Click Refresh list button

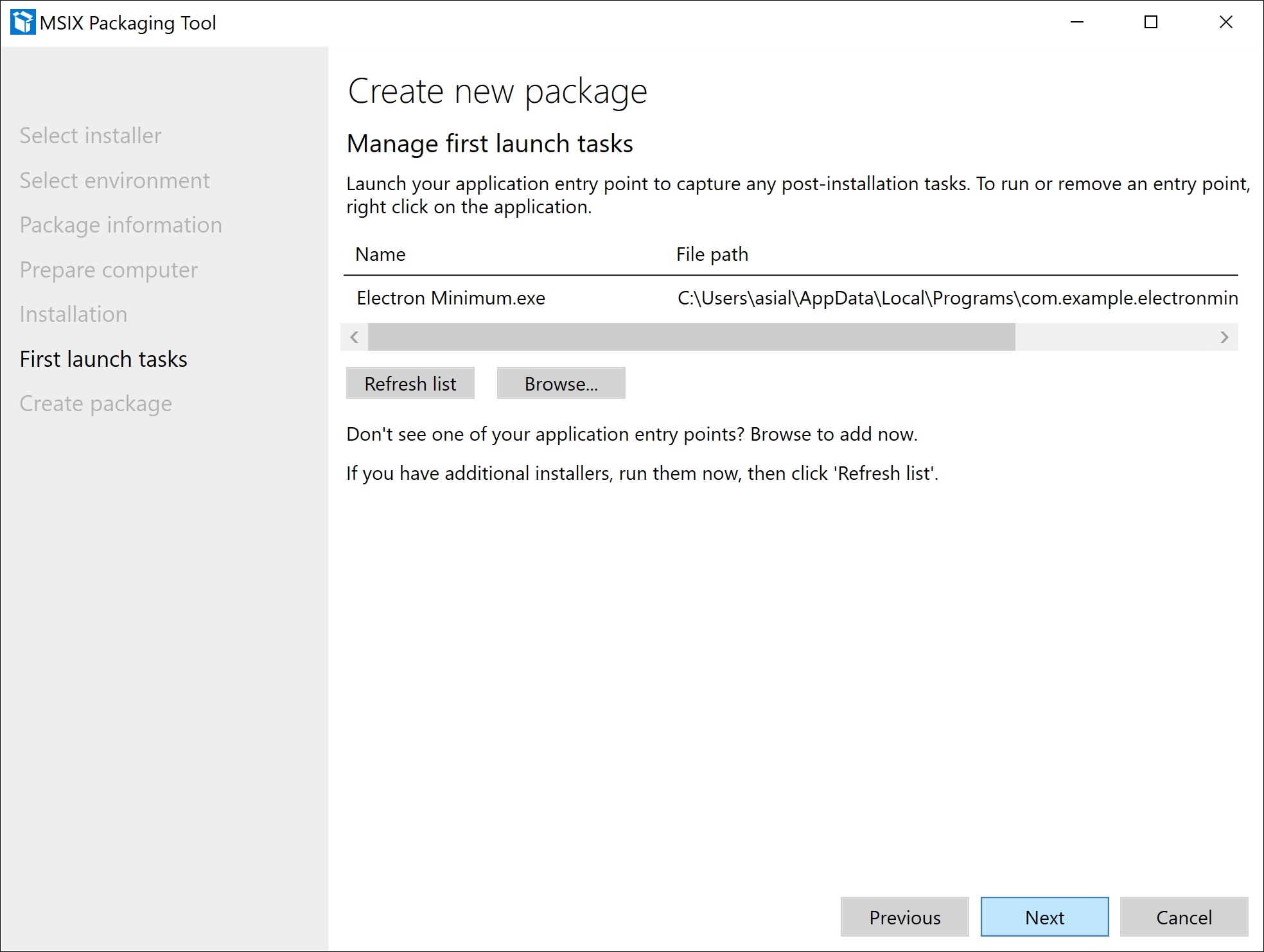click(x=410, y=383)
